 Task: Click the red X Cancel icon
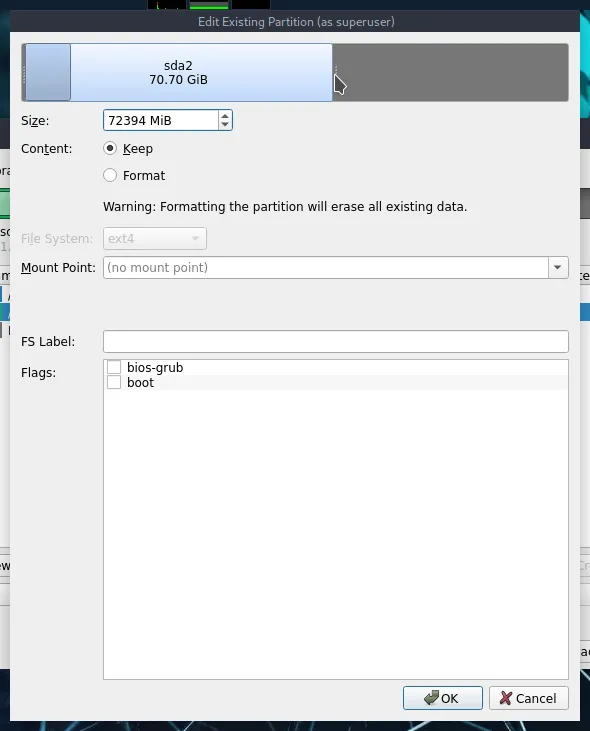[506, 698]
